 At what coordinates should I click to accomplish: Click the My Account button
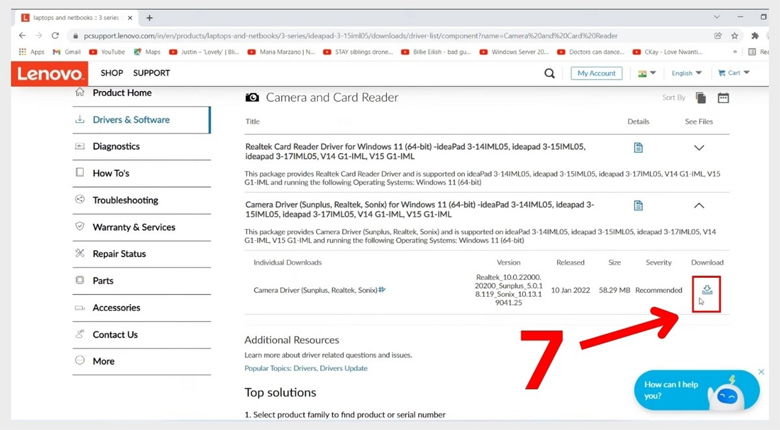point(596,73)
